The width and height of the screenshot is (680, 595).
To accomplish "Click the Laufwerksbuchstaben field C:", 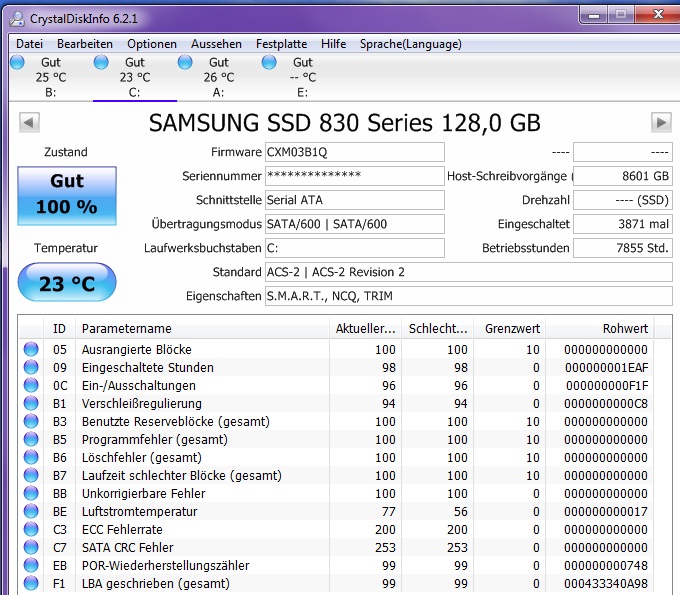I will (355, 248).
